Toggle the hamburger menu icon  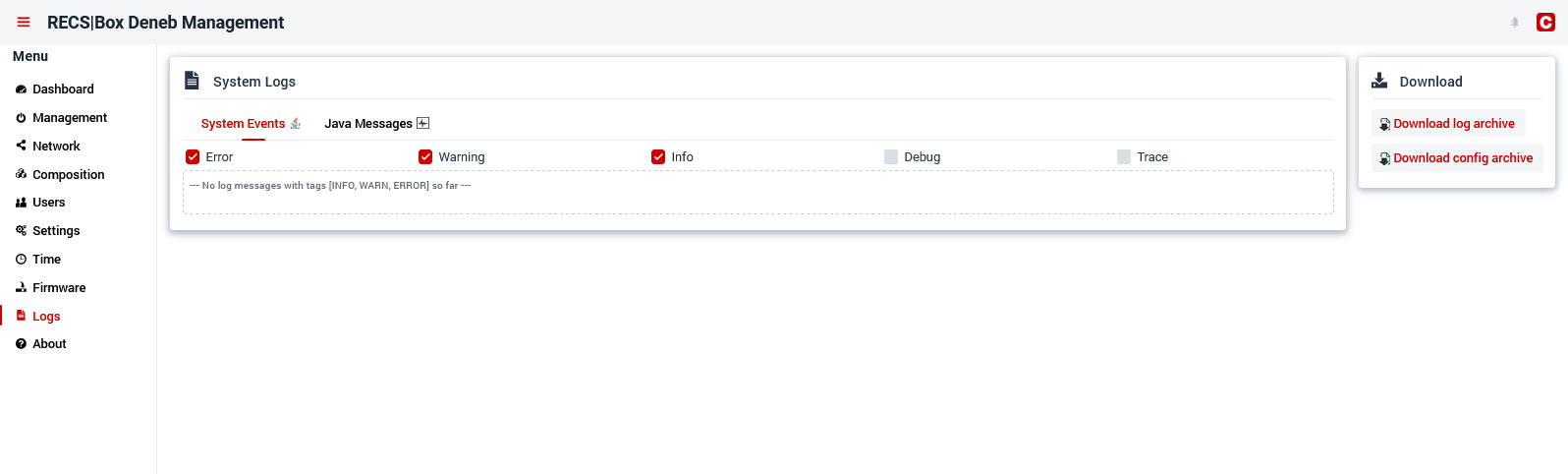click(24, 22)
